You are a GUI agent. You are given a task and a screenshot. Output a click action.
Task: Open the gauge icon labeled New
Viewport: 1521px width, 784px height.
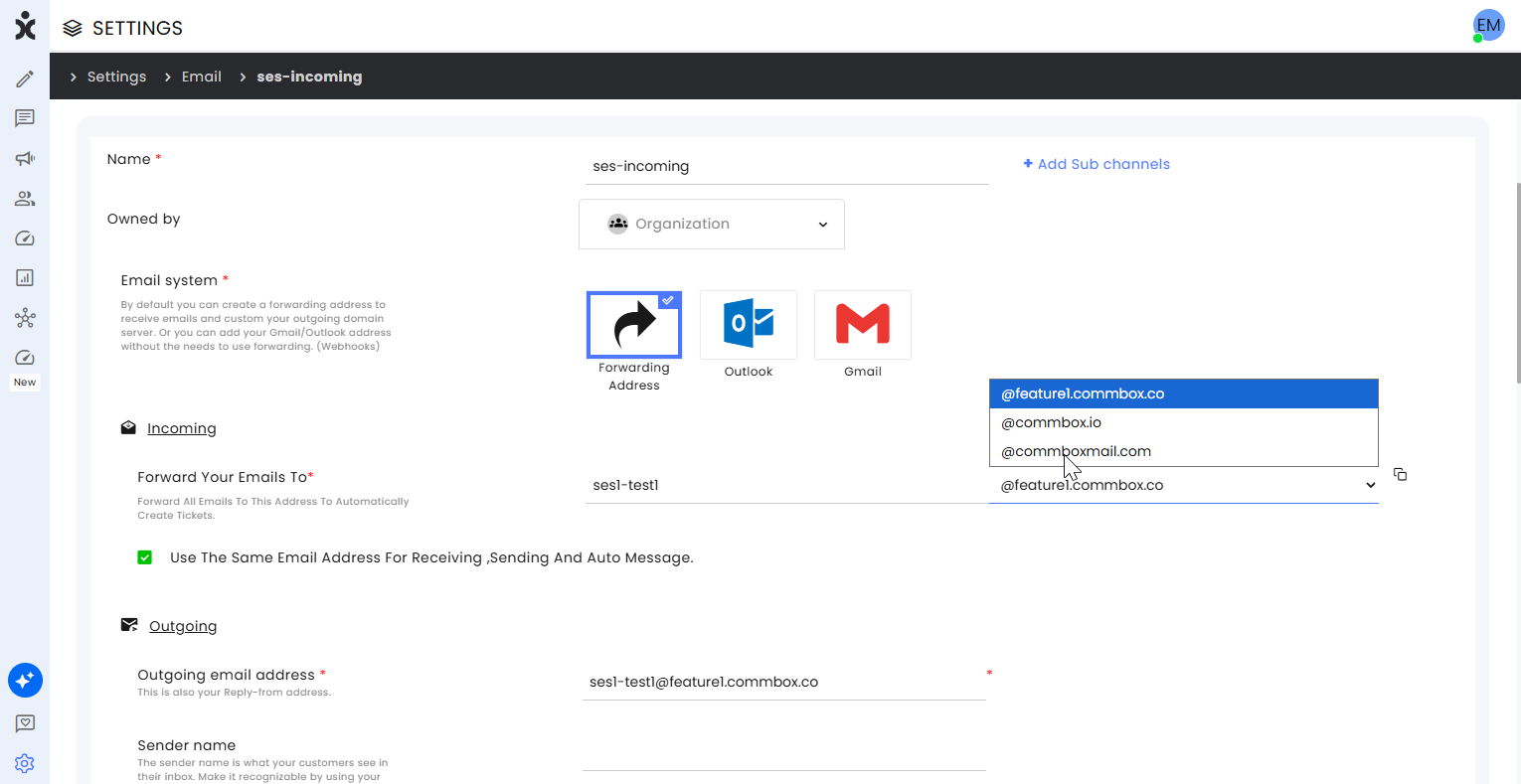pos(25,358)
